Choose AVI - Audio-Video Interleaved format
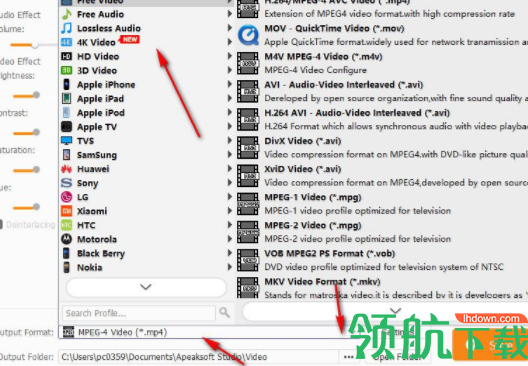This screenshot has width=528, height=366. click(x=382, y=91)
